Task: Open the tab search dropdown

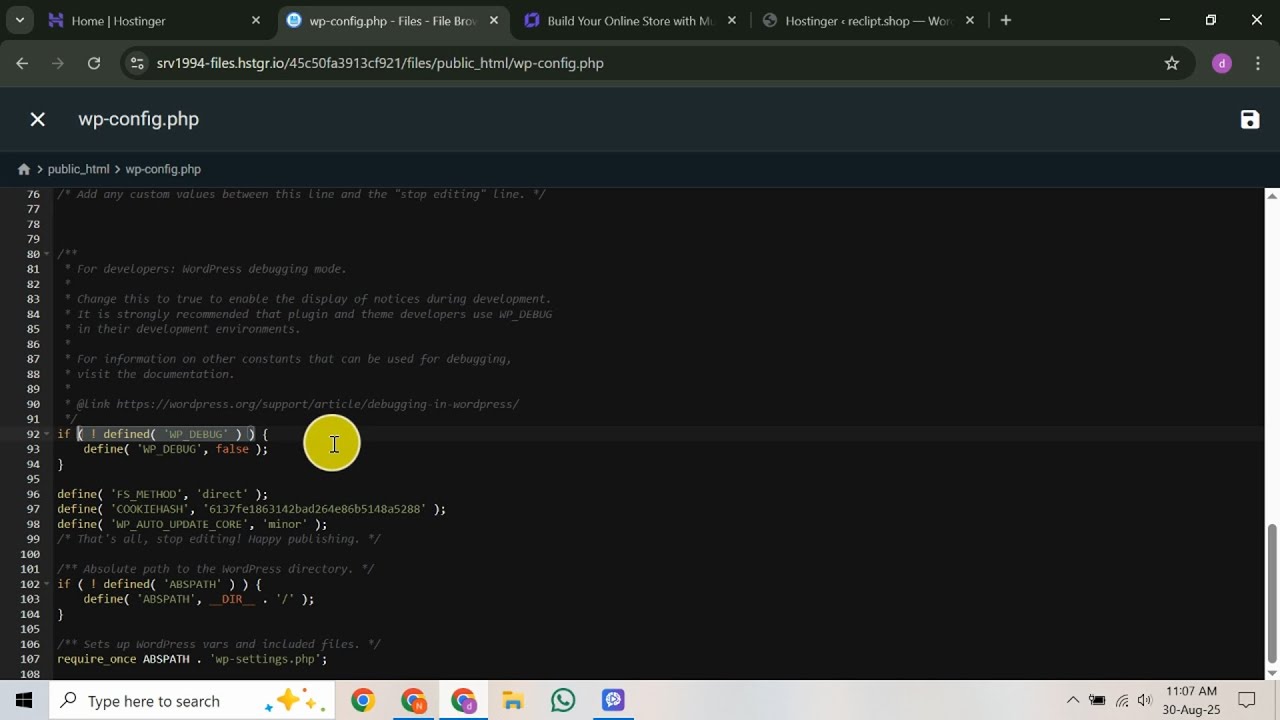Action: (x=19, y=20)
